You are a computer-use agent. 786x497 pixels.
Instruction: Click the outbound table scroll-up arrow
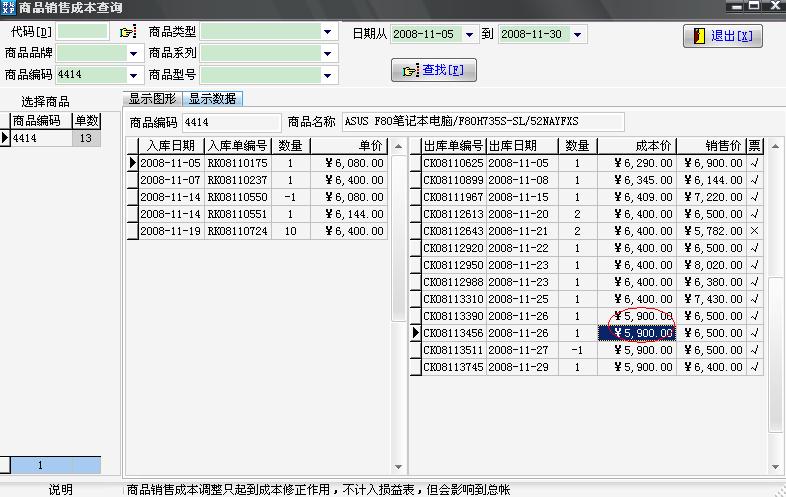775,146
